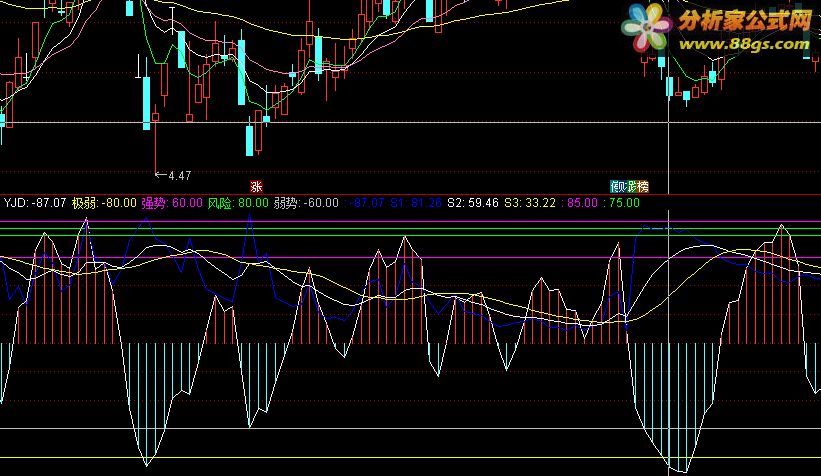The width and height of the screenshot is (821, 476).
Task: Click the YJD: -87.07 indicator value
Action: (35, 203)
